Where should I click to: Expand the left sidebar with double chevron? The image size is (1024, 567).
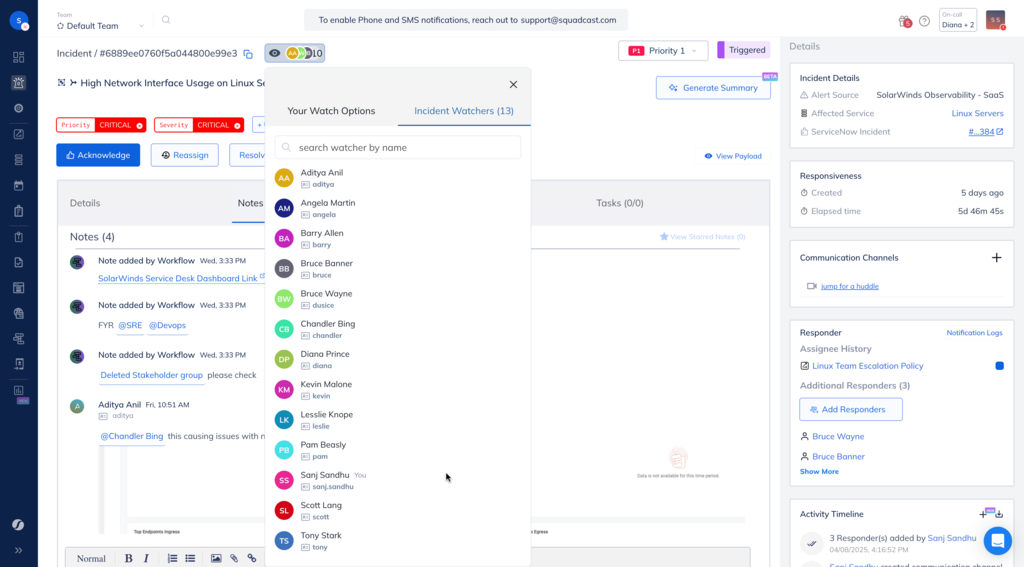pos(18,550)
